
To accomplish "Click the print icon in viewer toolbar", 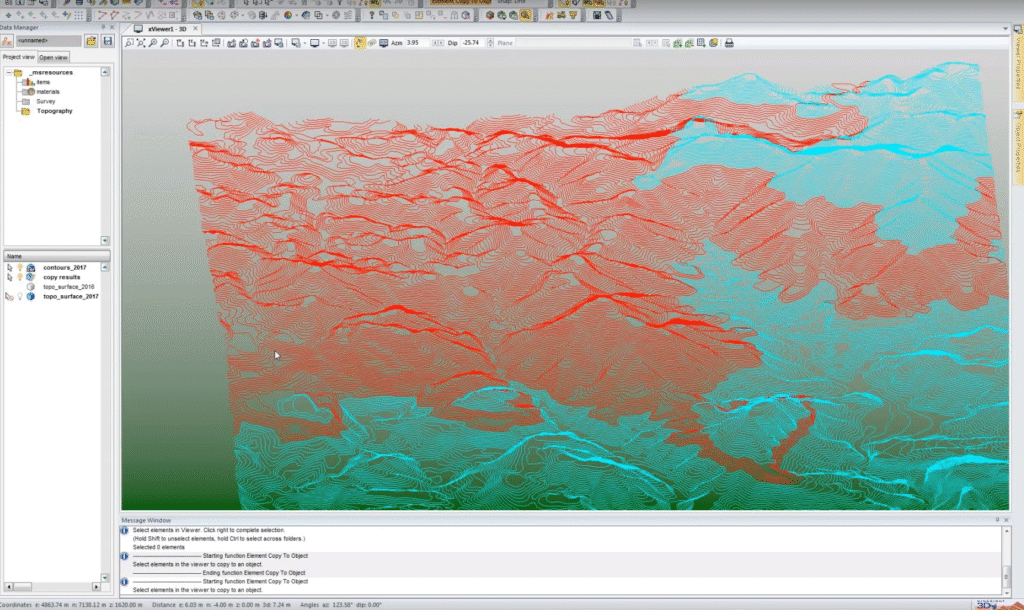I will tap(729, 43).
